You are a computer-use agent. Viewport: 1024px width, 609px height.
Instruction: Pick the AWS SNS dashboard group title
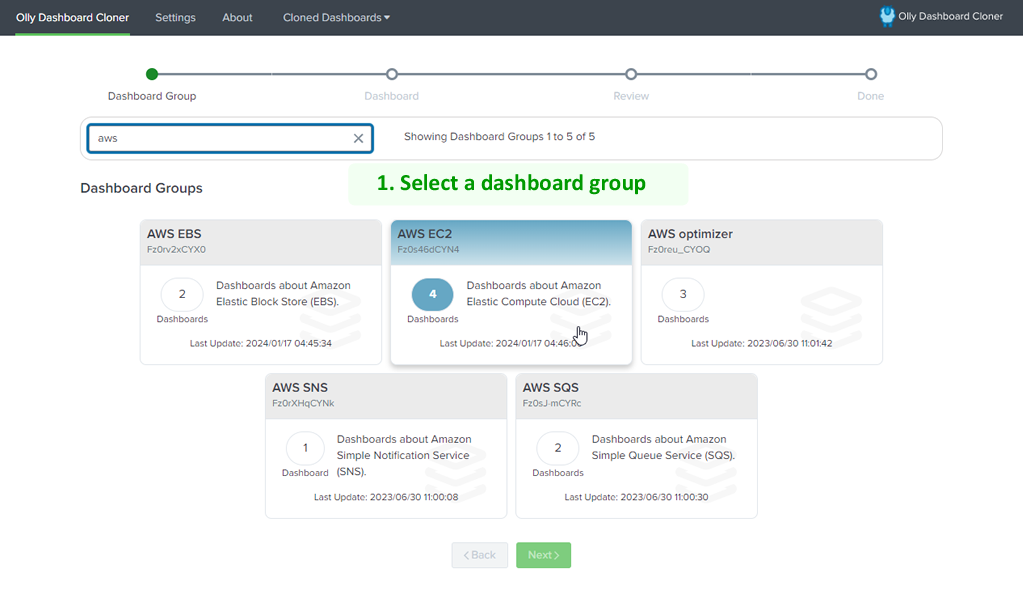coord(300,388)
